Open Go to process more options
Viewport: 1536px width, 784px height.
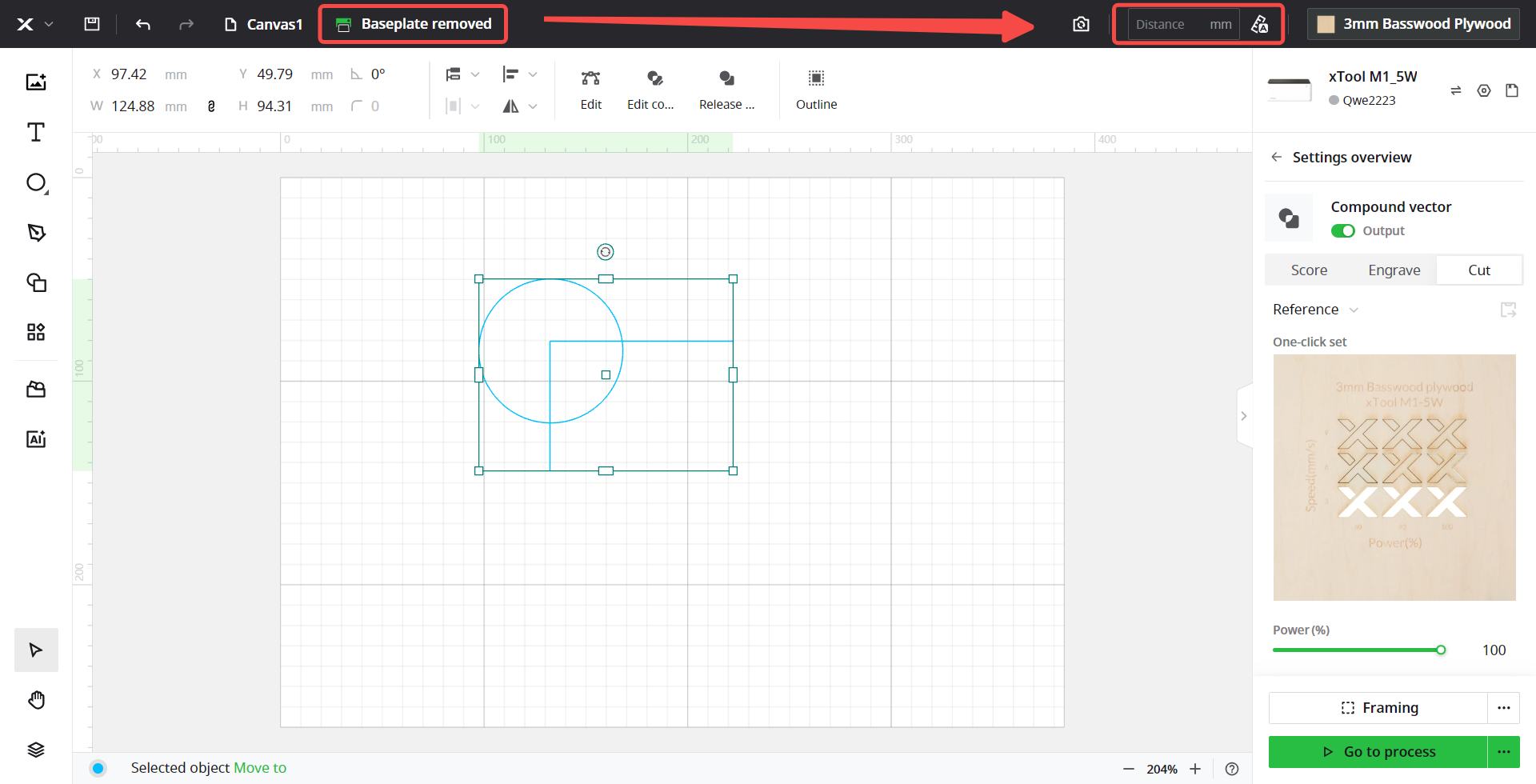click(x=1504, y=751)
